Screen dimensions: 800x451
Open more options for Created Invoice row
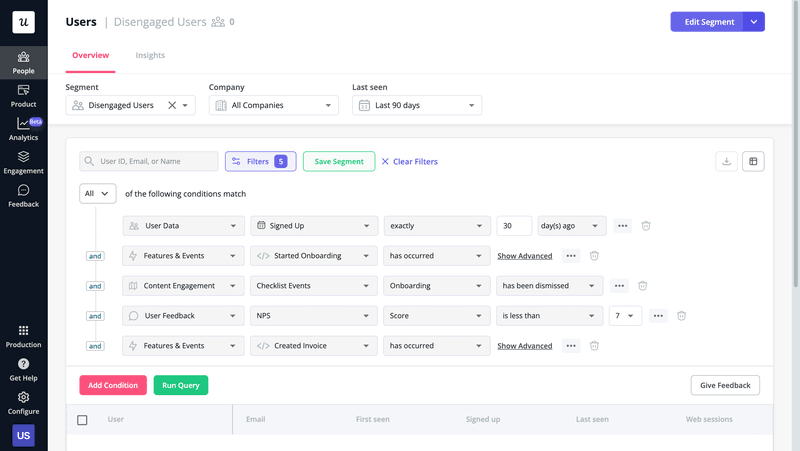coord(571,346)
